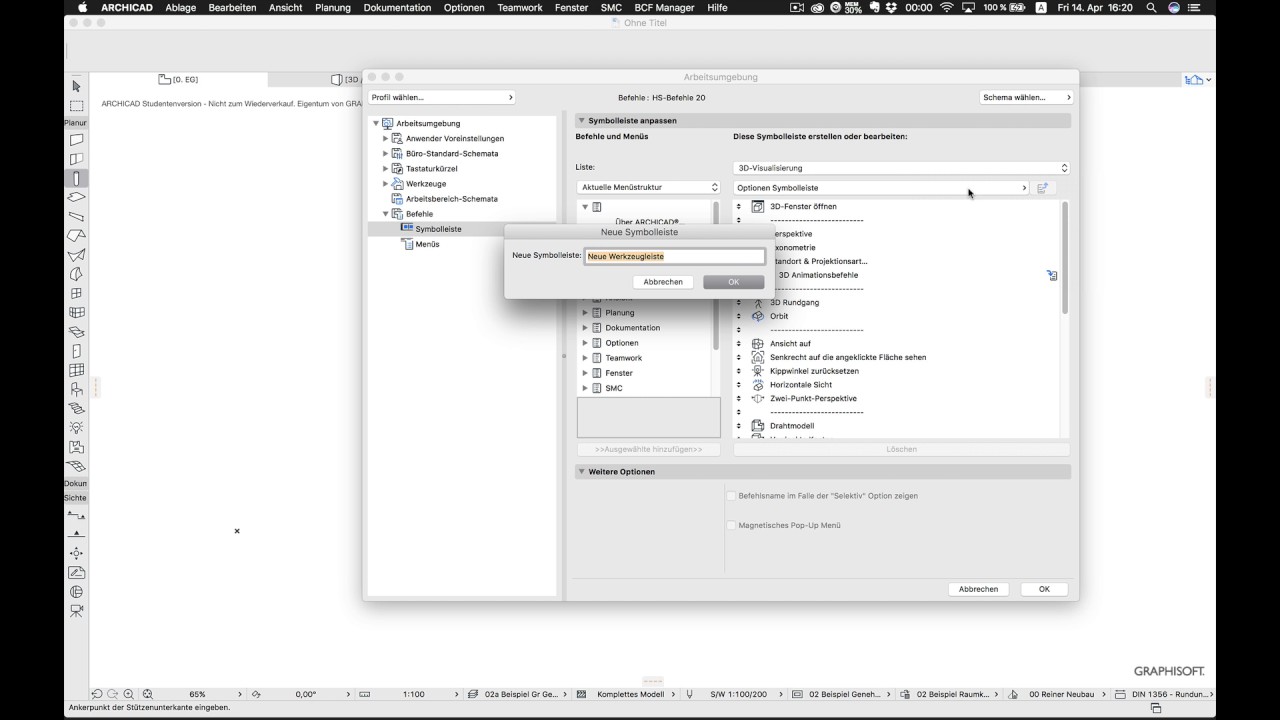This screenshot has height=720, width=1280.
Task: Click the 3D-Fenster öffnen command icon
Action: click(x=758, y=206)
